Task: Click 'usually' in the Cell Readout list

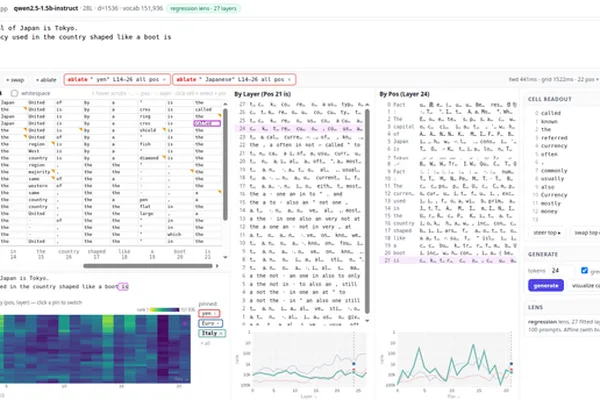Action: pos(553,179)
